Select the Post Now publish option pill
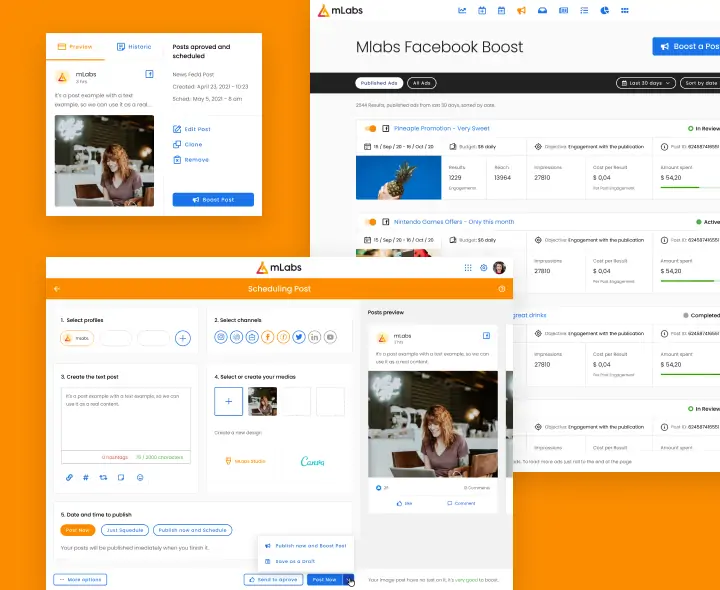Screen dimensions: 720x590 (78, 530)
